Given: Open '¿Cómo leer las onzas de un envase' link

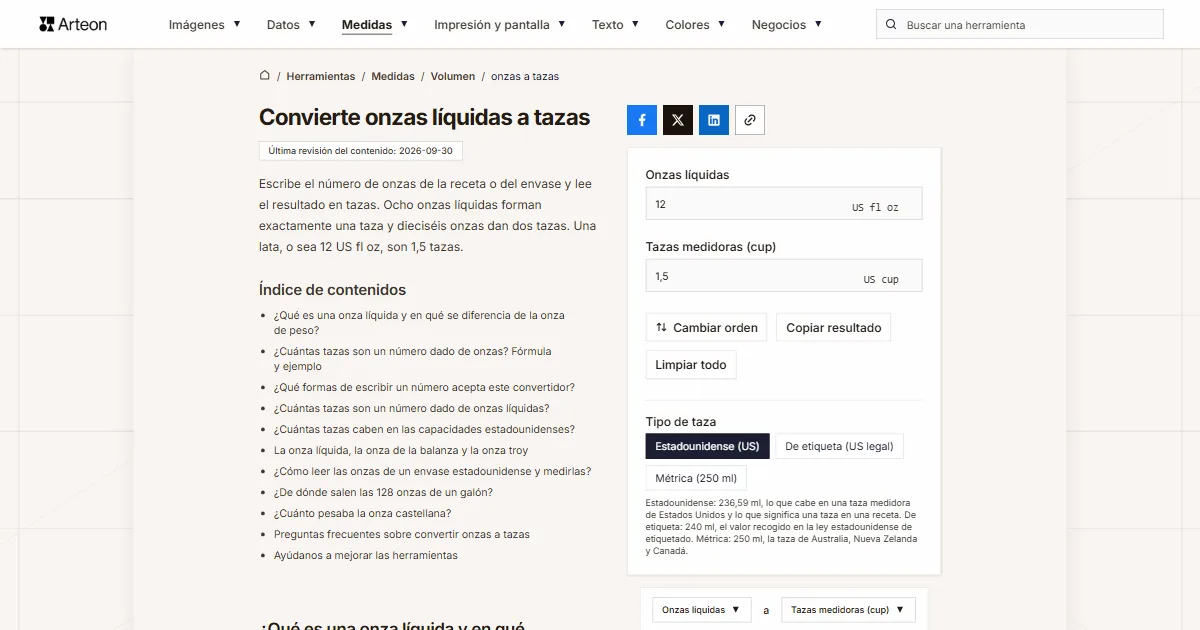Looking at the screenshot, I should coord(432,471).
